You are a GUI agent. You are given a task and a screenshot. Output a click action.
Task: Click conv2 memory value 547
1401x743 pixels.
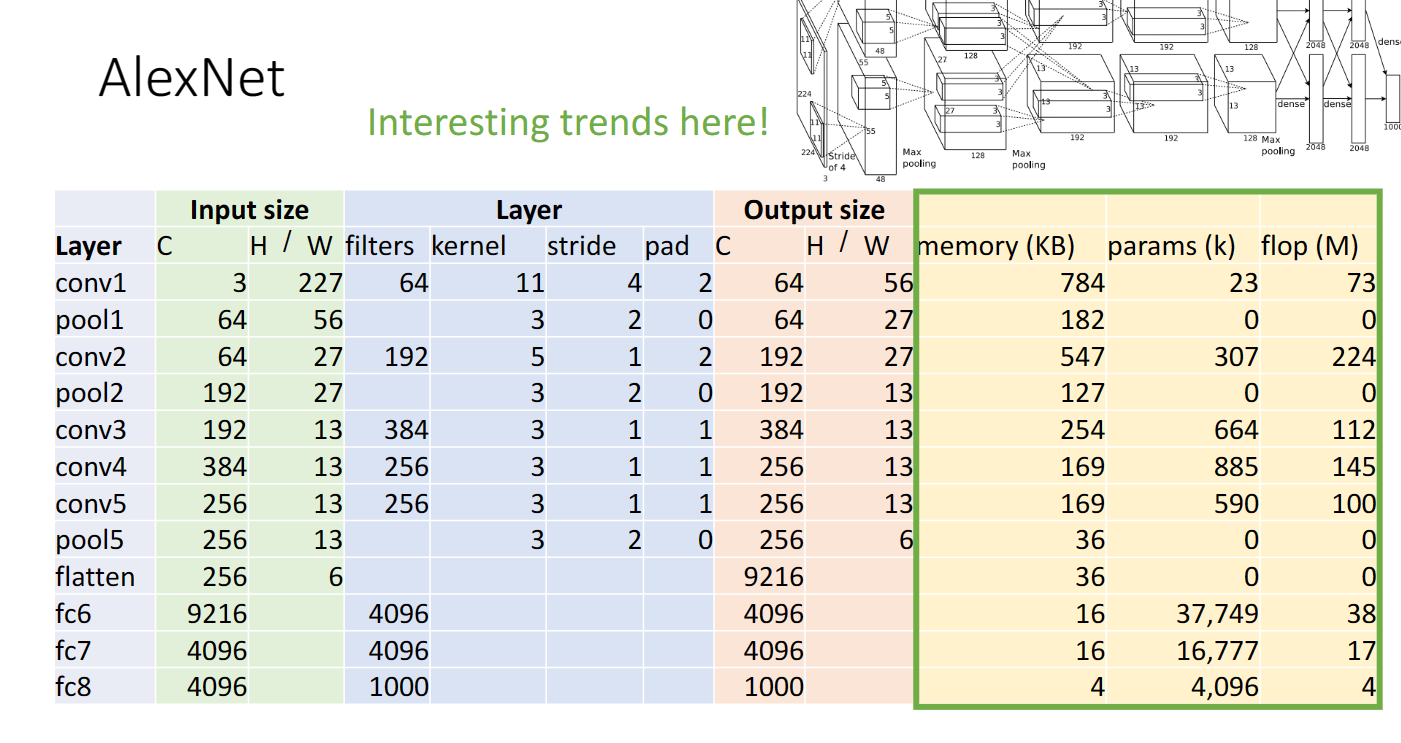tap(1082, 356)
